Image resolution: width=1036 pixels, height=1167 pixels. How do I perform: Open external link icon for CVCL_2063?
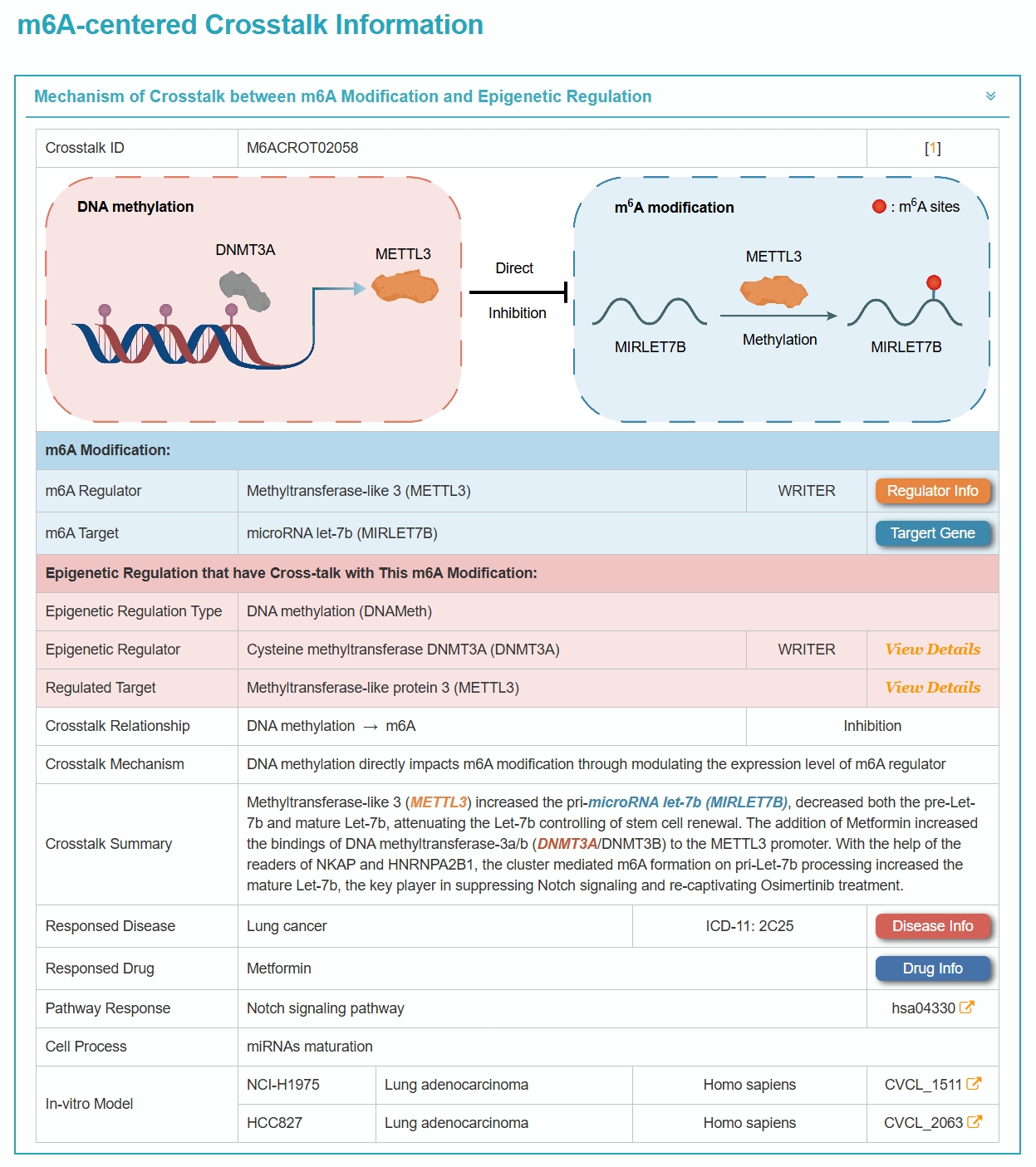click(975, 1122)
